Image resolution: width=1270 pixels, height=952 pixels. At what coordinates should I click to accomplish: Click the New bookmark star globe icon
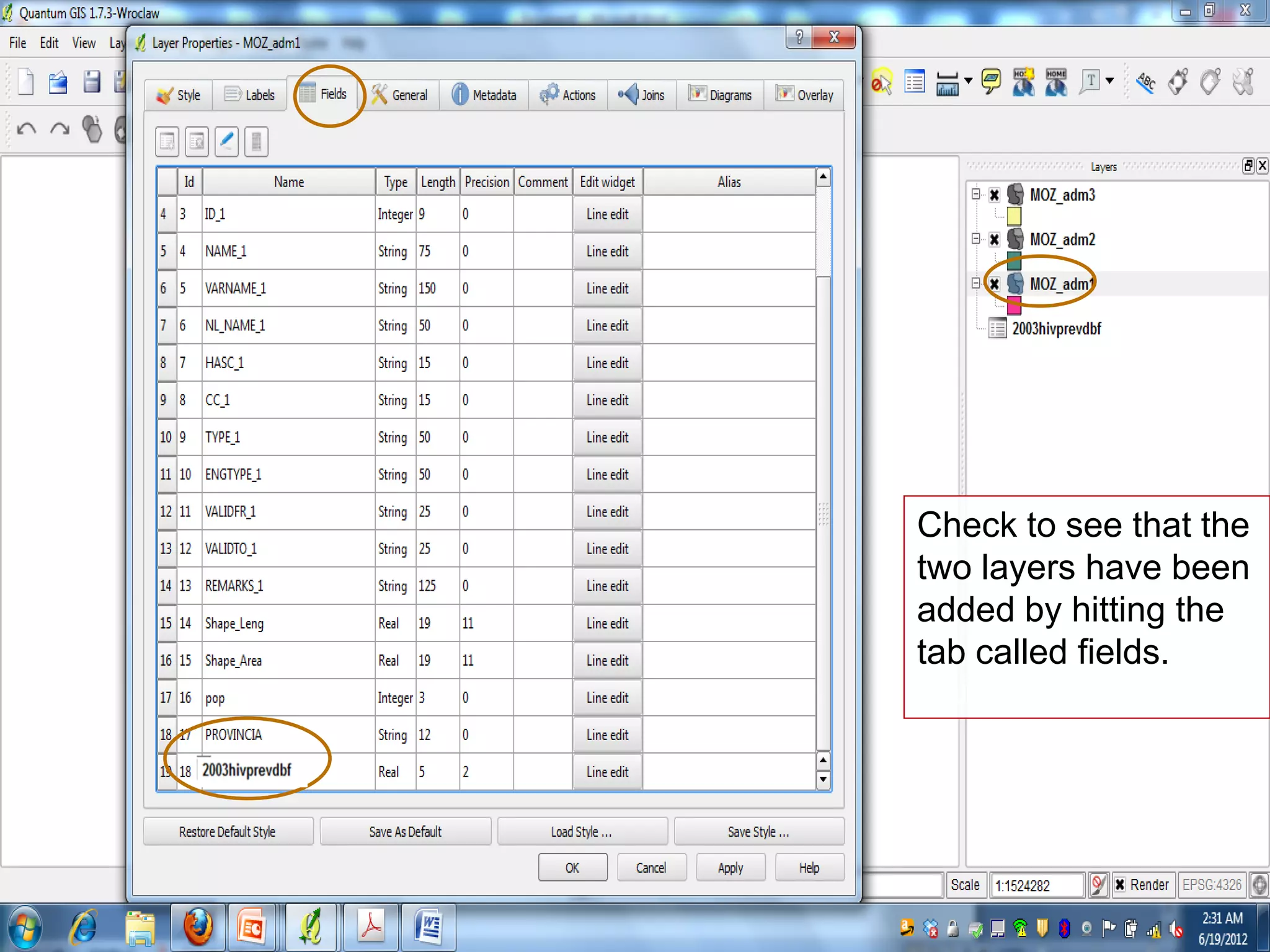[1023, 82]
